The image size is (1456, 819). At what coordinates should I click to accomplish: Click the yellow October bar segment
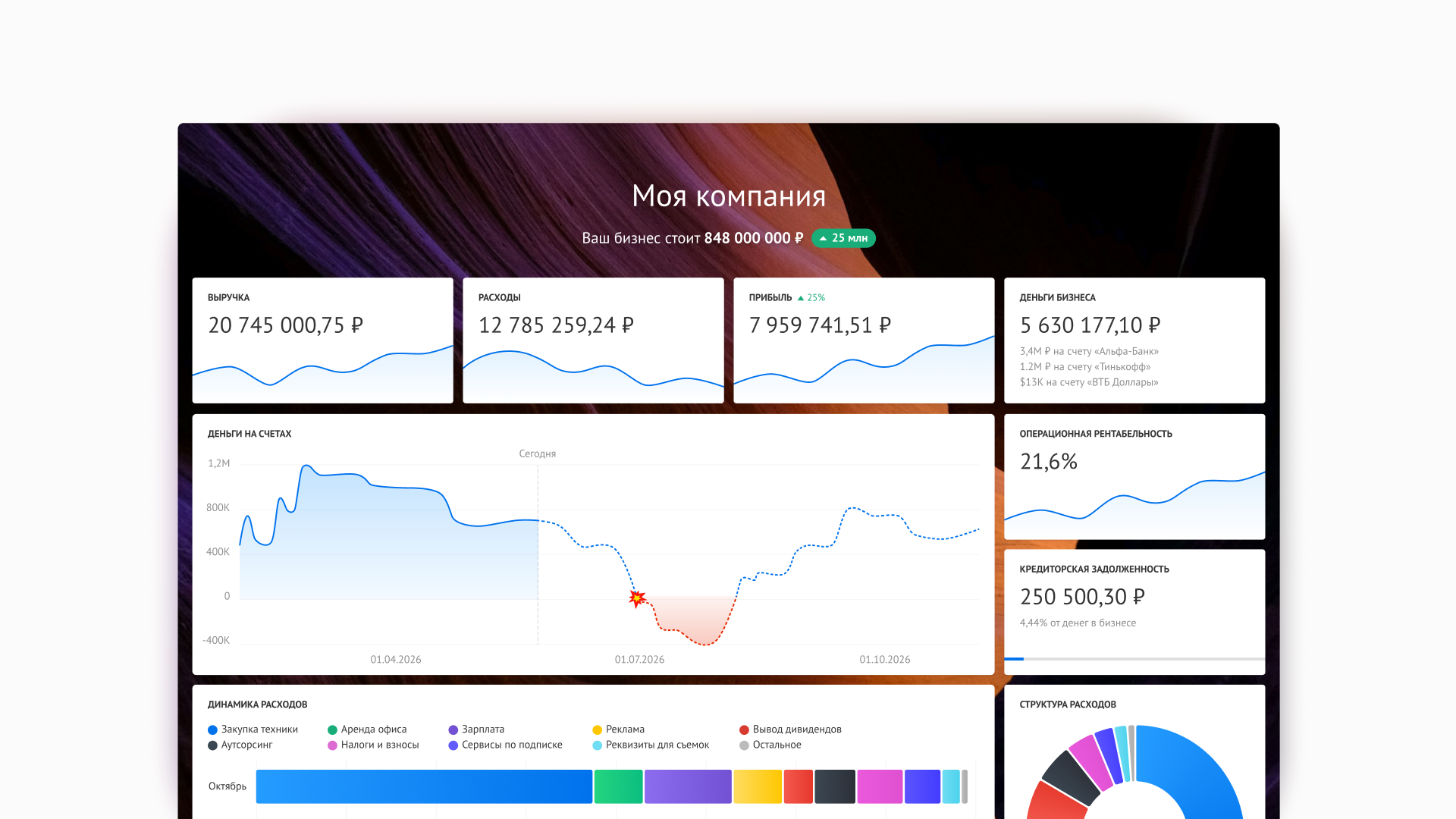(758, 786)
